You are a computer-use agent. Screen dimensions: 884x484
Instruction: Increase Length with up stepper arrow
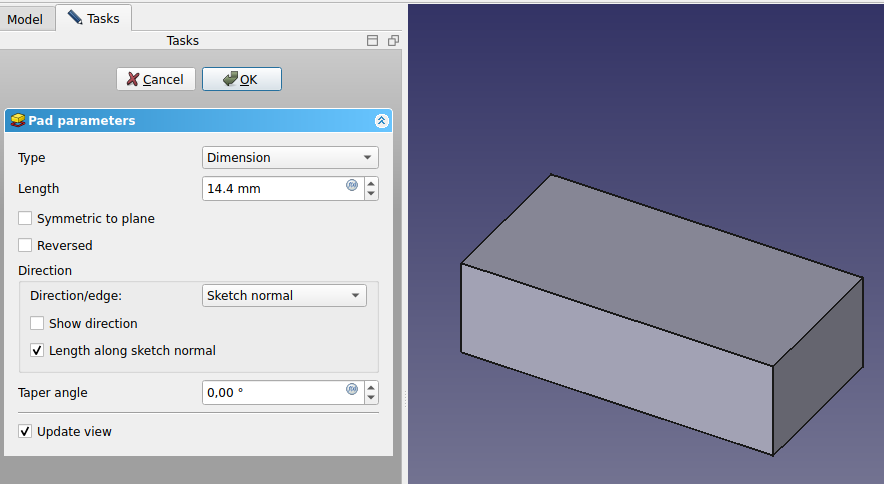371,183
